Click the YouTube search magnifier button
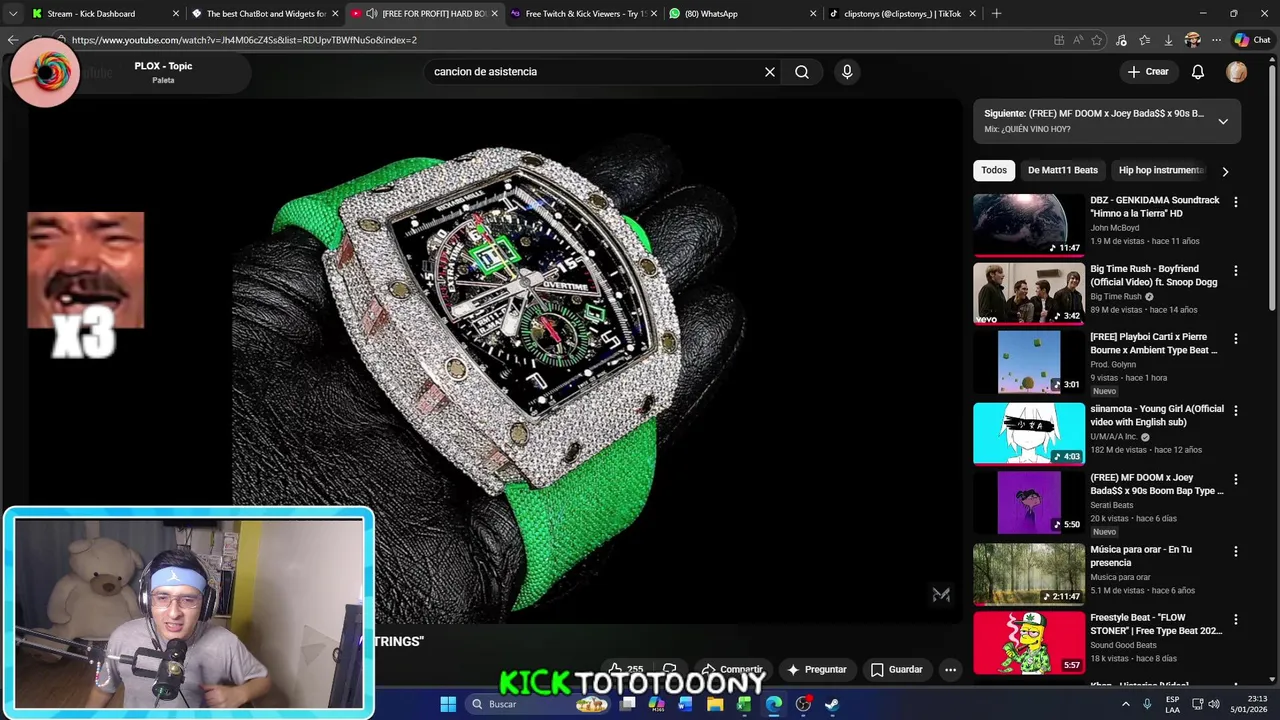The image size is (1280, 720). point(802,72)
